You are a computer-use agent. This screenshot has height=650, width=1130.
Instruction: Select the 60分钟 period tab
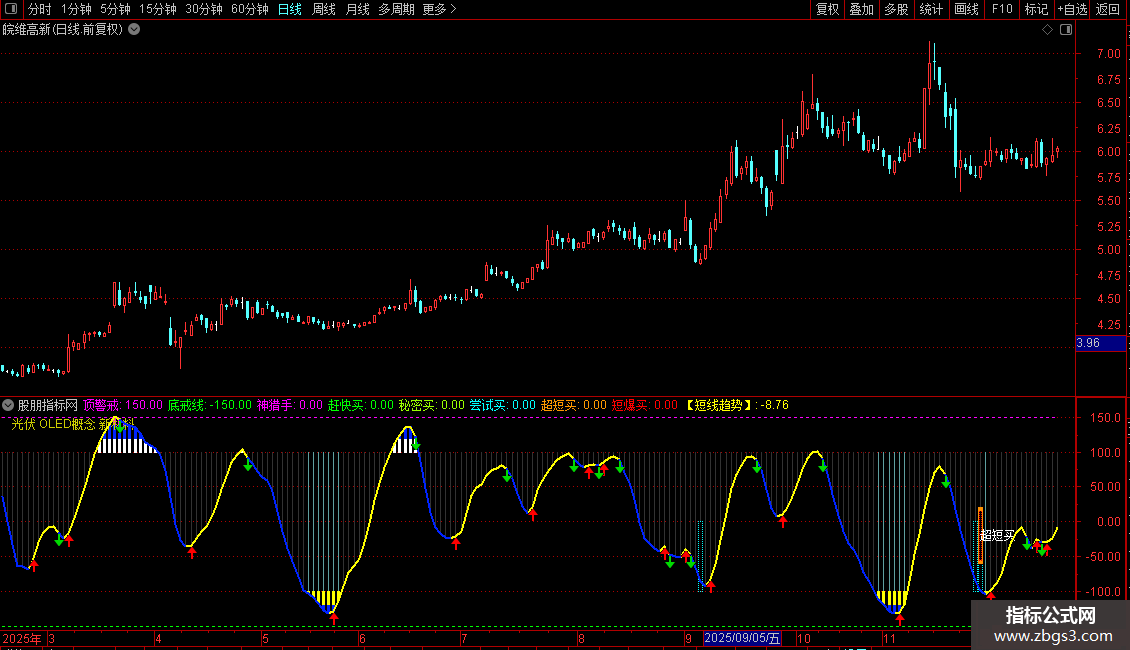(x=249, y=10)
